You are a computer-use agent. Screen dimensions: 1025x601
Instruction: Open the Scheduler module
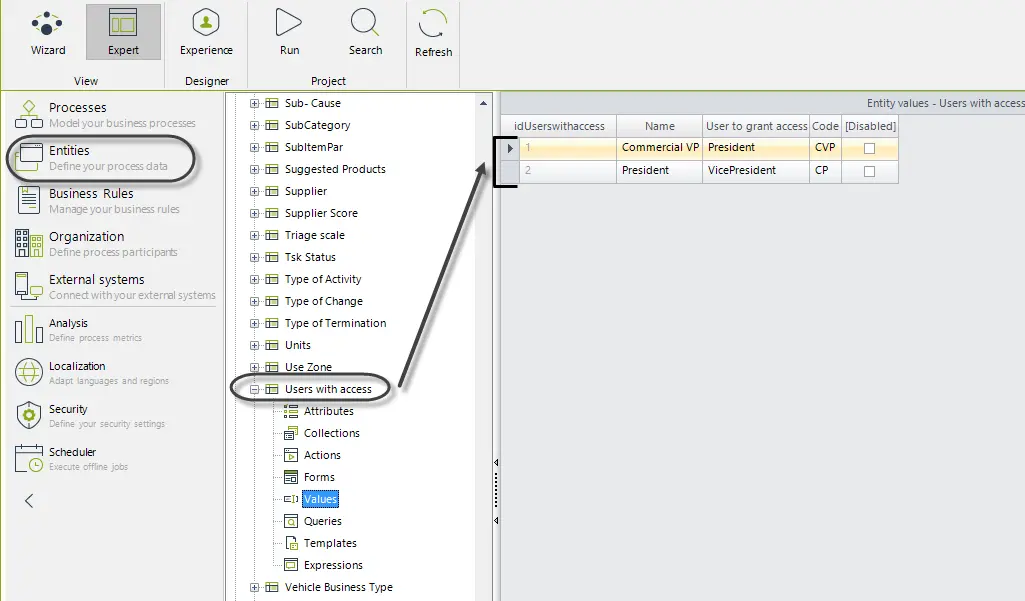[71, 458]
